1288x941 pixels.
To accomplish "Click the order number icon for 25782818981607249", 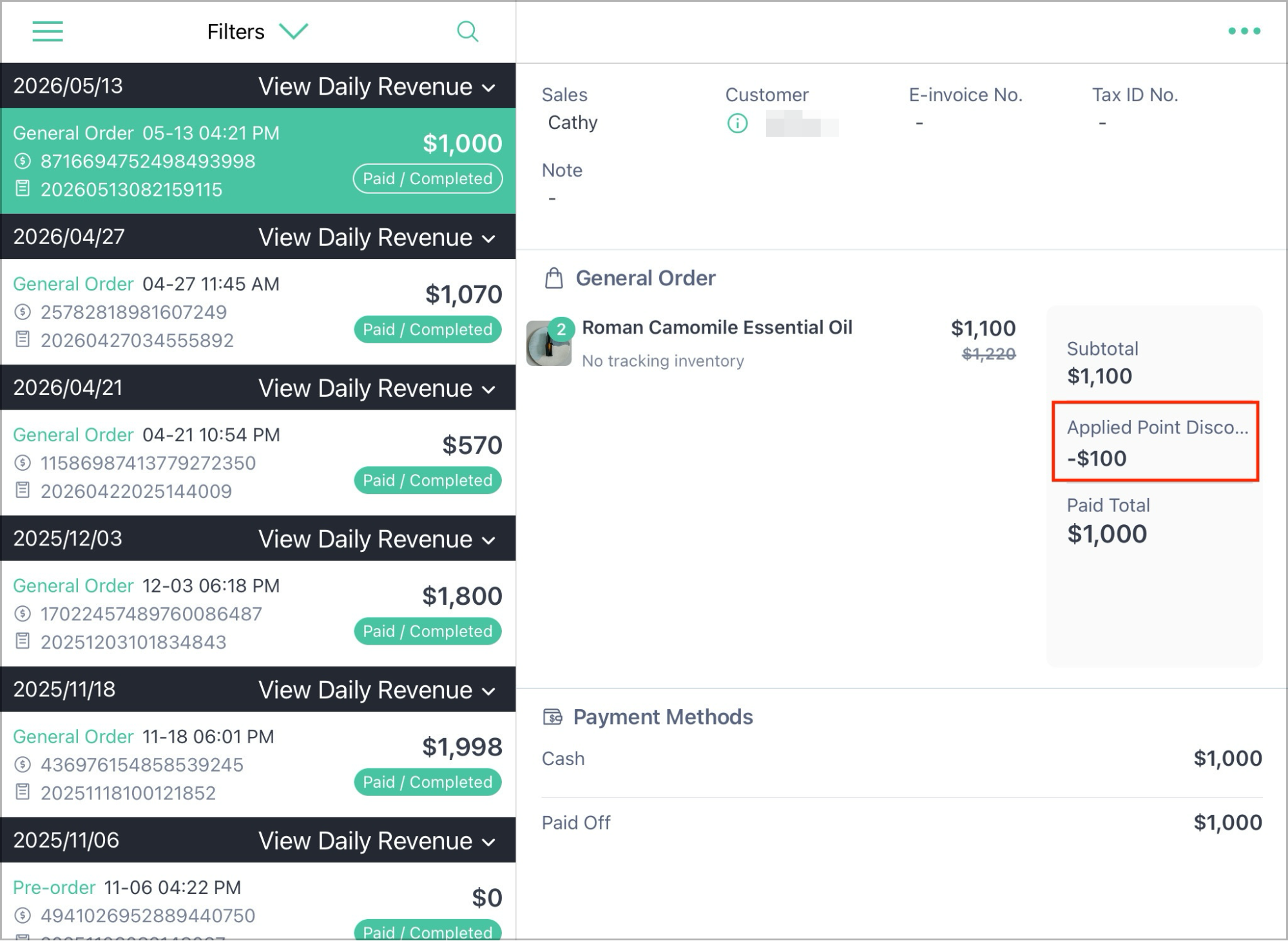I will [x=23, y=312].
